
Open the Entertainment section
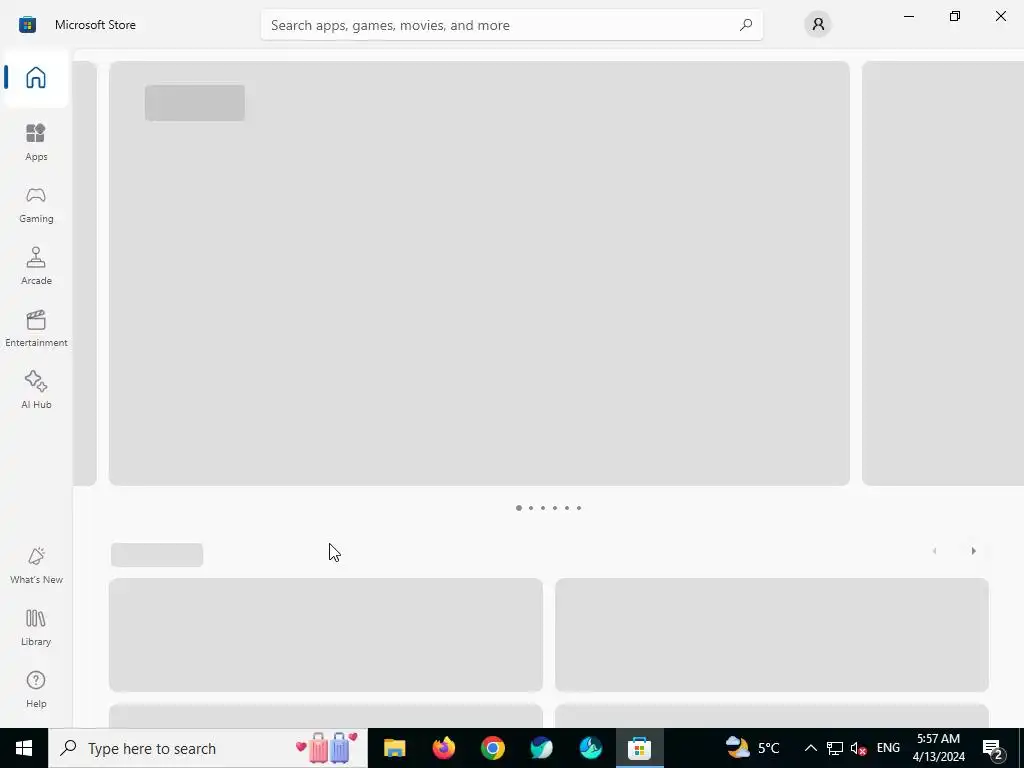pos(36,328)
